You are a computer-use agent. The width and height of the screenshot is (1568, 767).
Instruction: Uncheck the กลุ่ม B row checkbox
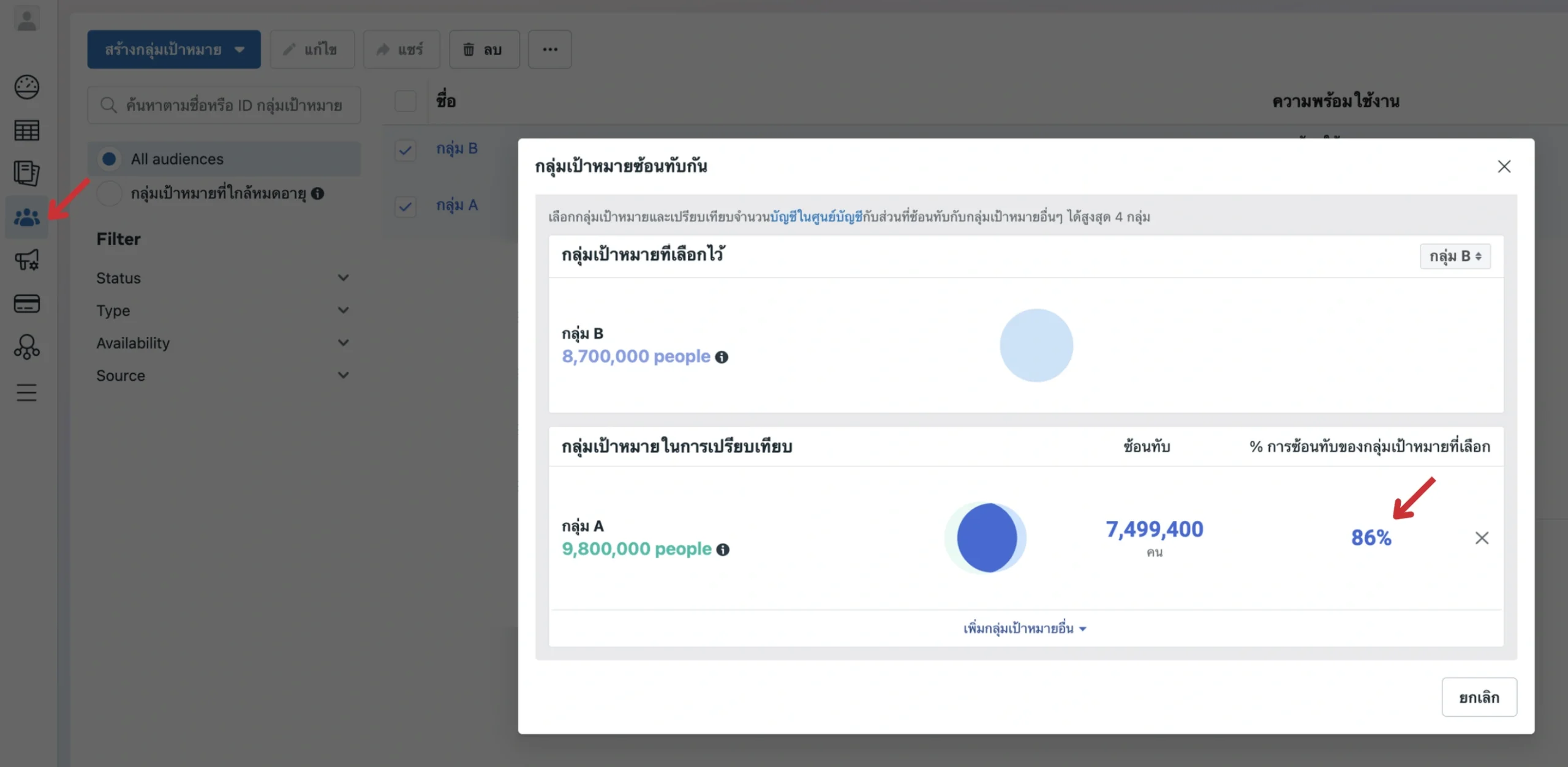(405, 150)
